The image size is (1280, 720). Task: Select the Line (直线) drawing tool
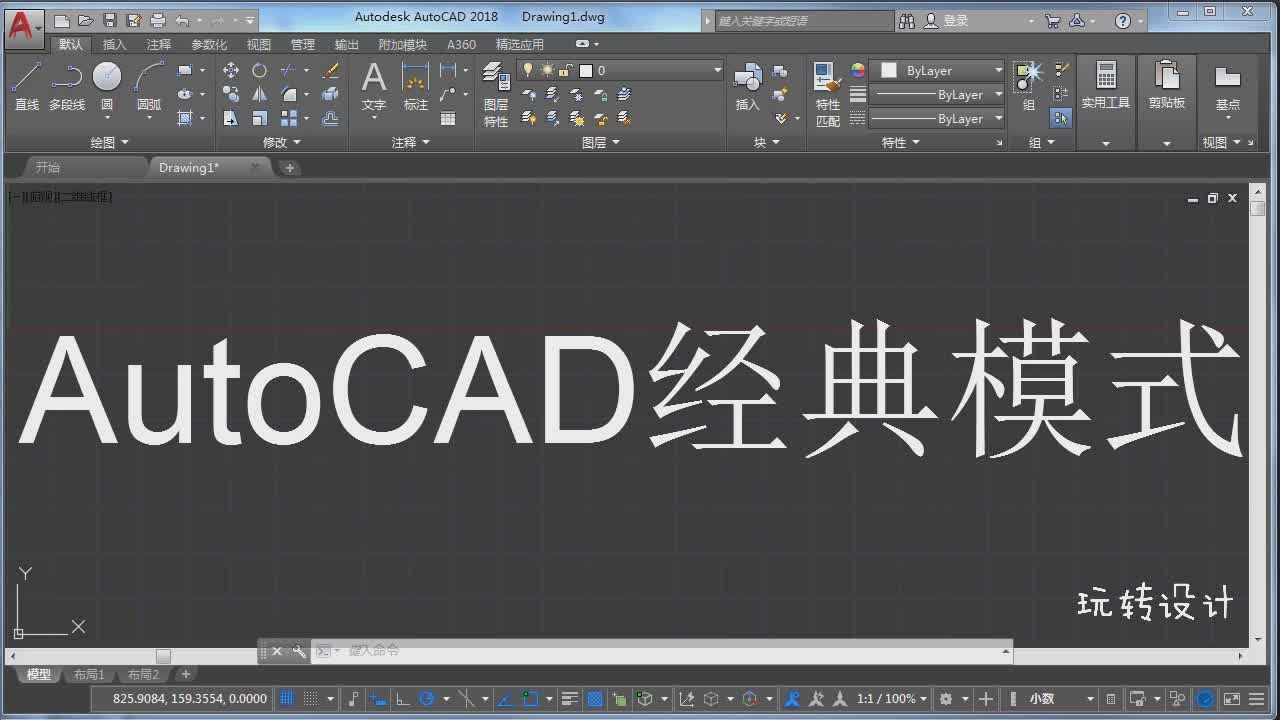[26, 86]
